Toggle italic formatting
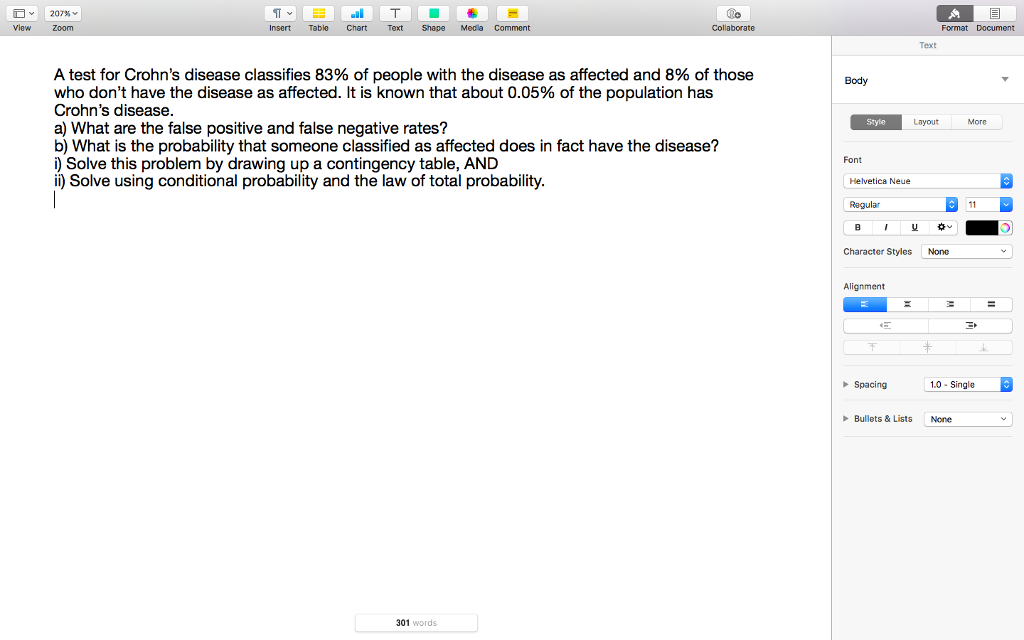This screenshot has height=640, width=1024. 885,227
